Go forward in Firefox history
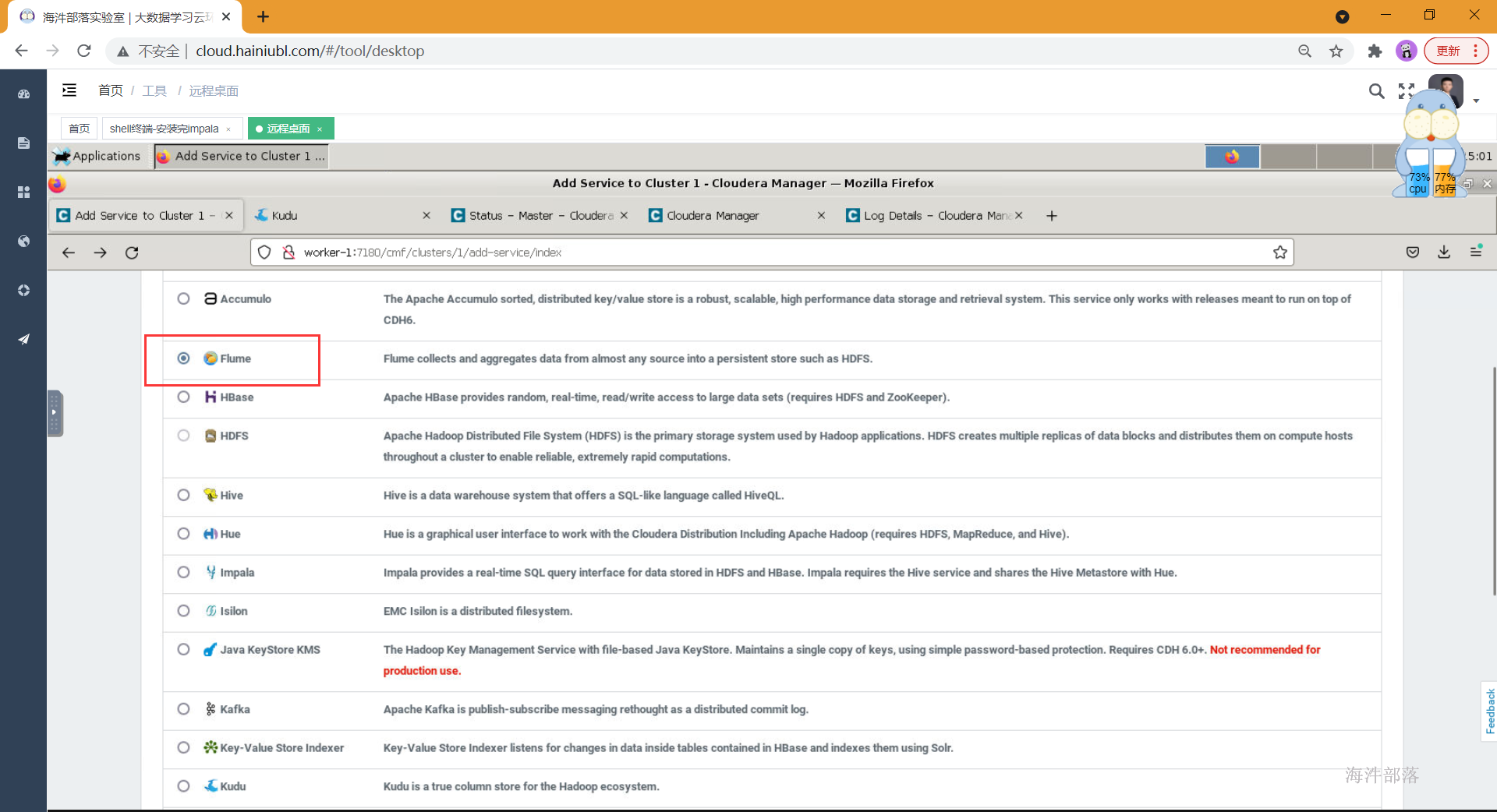 pos(100,252)
